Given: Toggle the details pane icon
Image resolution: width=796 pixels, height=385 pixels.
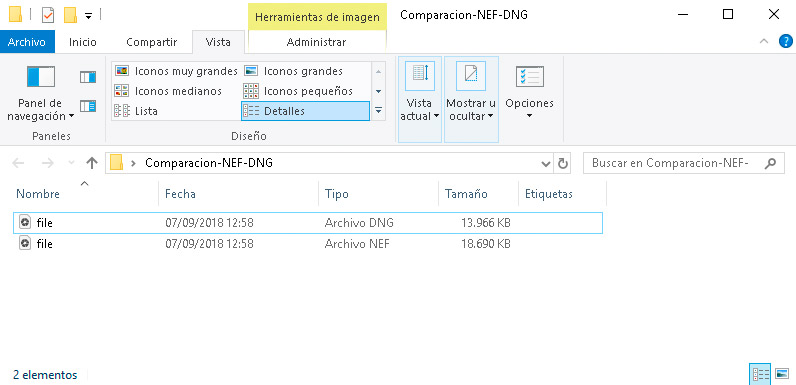Looking at the screenshot, I should coord(88,106).
